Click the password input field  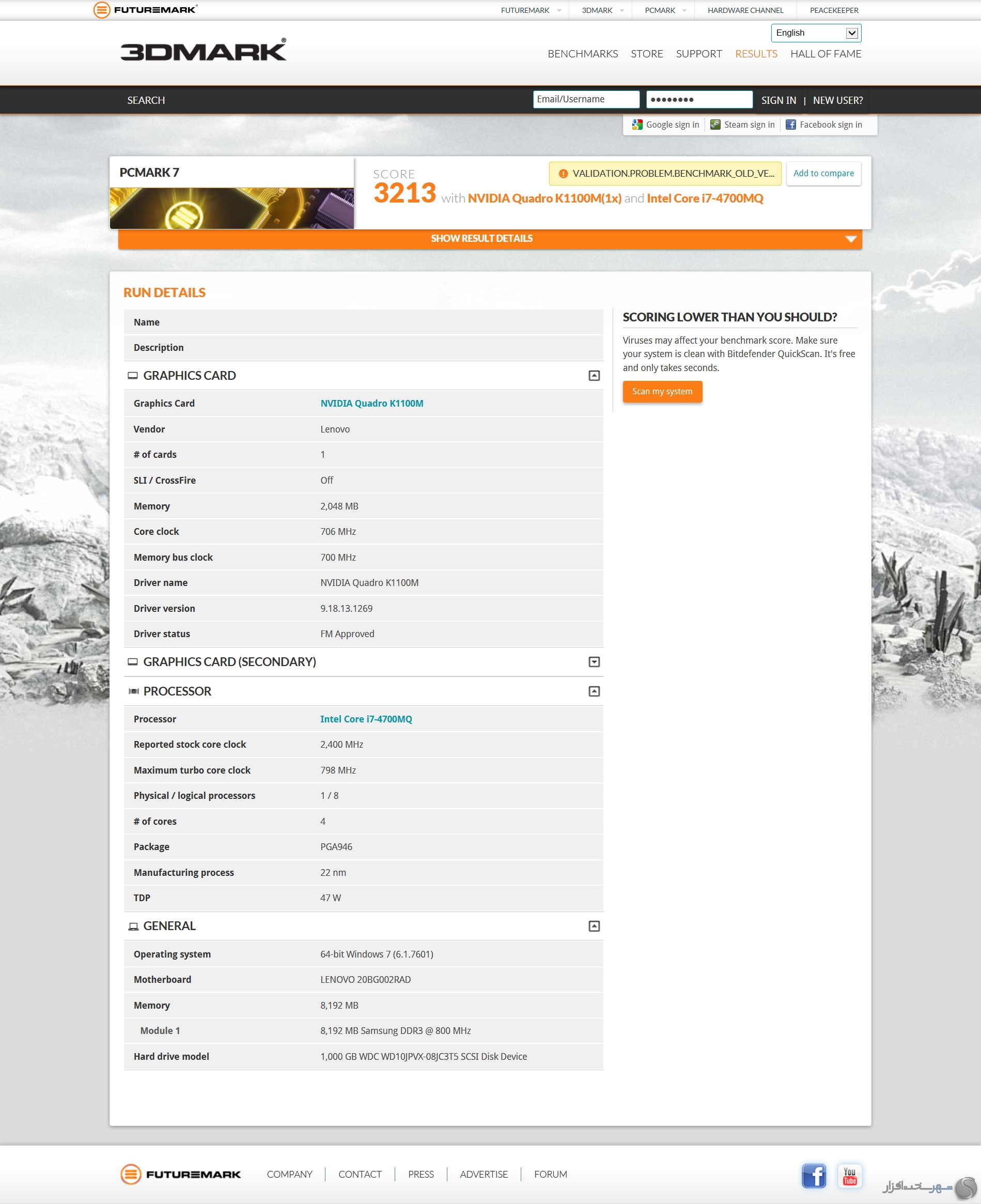pos(699,100)
